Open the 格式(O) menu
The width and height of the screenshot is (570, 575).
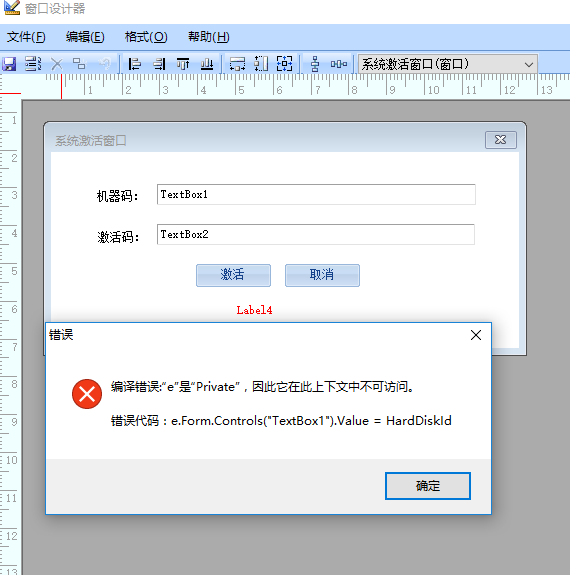click(x=146, y=37)
